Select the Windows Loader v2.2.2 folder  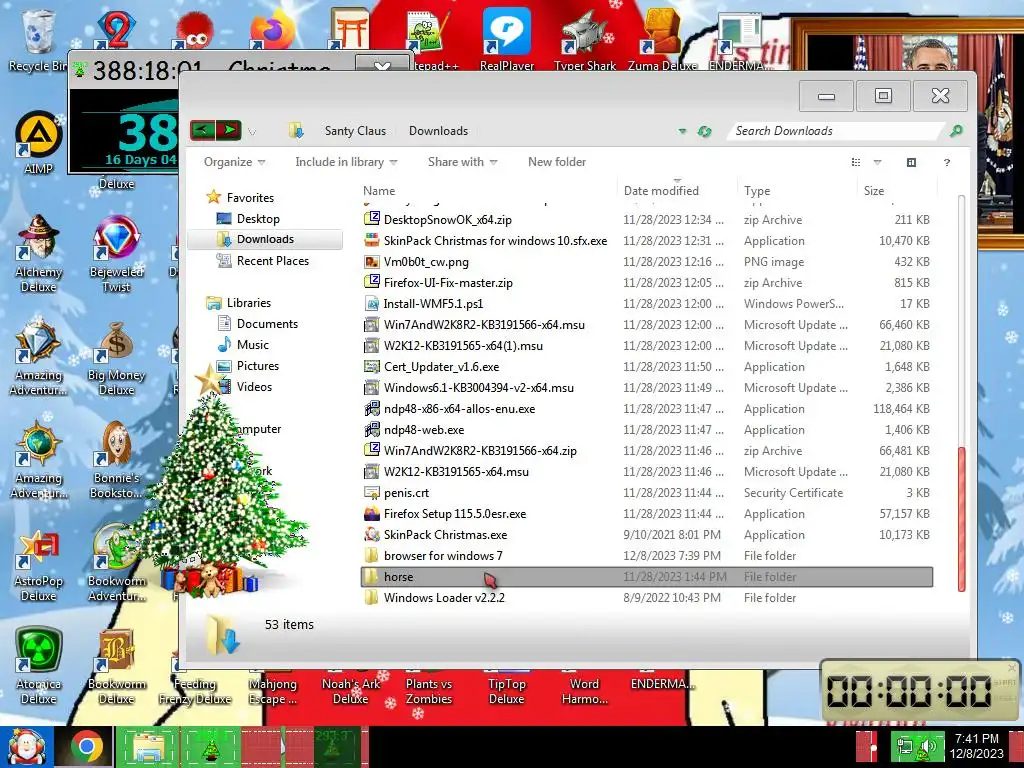click(x=647, y=598)
